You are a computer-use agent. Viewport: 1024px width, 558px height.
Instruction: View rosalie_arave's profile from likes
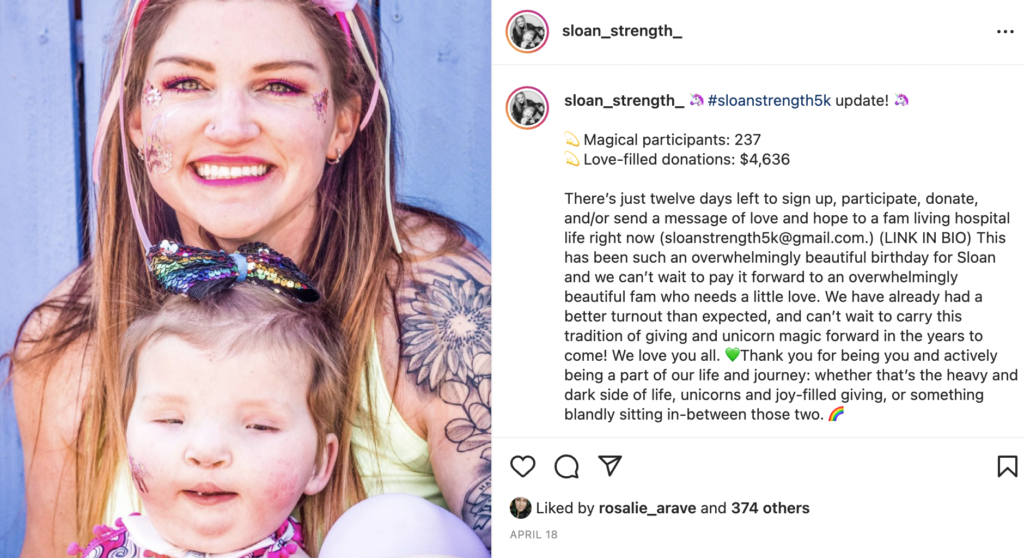click(x=647, y=508)
